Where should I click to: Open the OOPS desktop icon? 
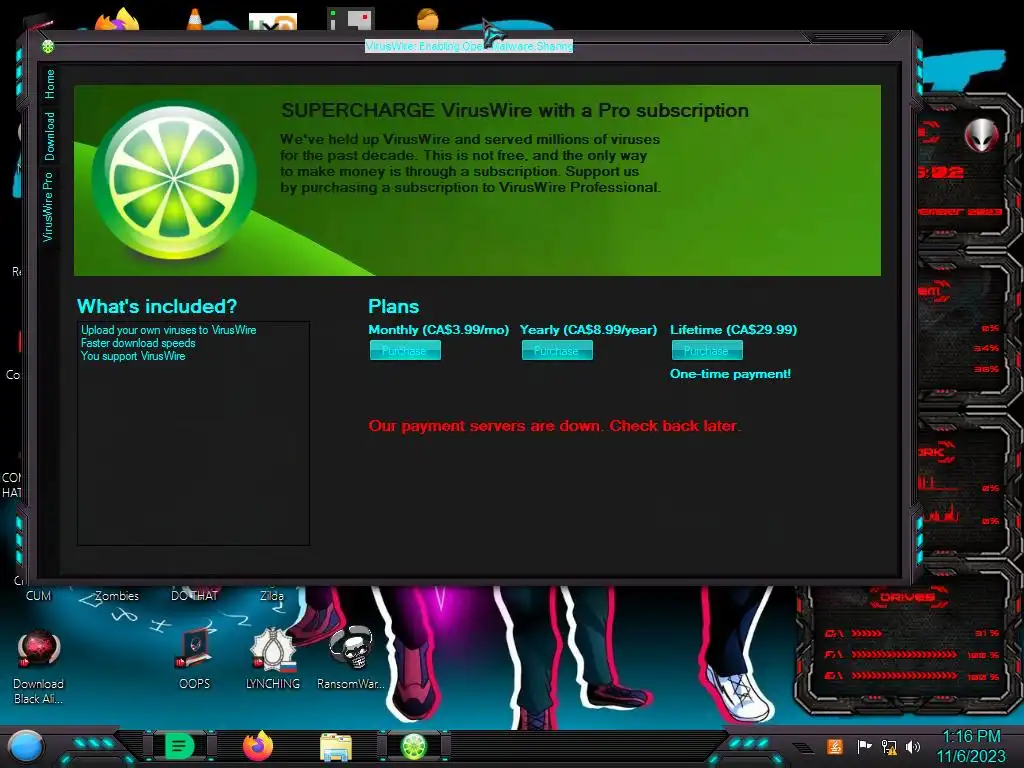(194, 658)
